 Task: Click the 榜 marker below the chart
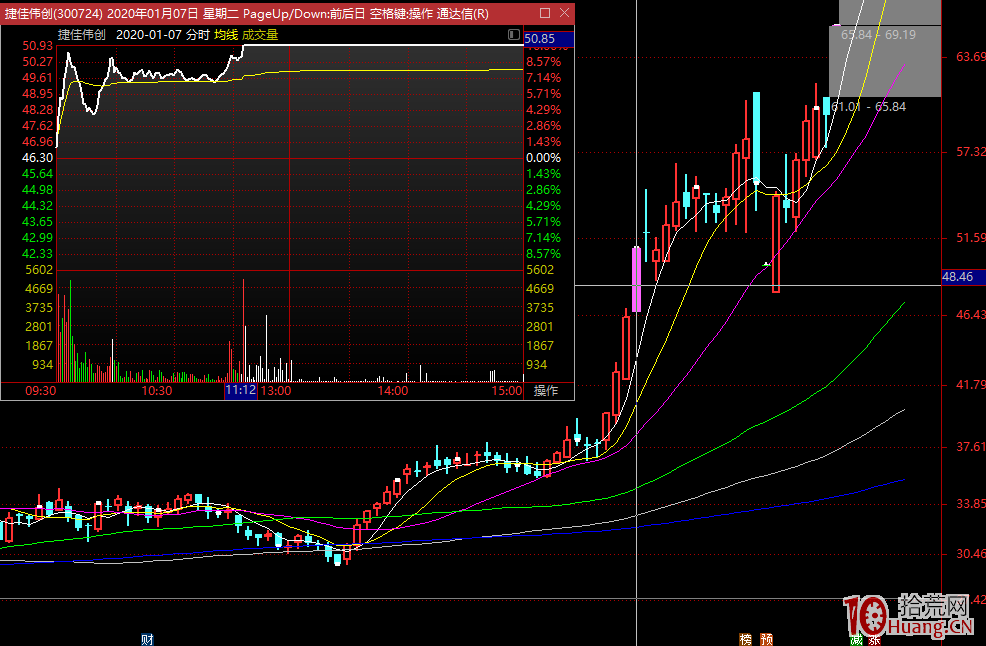(x=745, y=639)
